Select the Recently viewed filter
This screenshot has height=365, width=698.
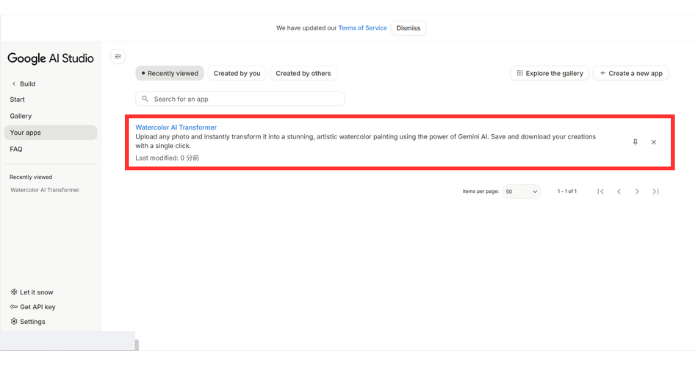pos(170,73)
